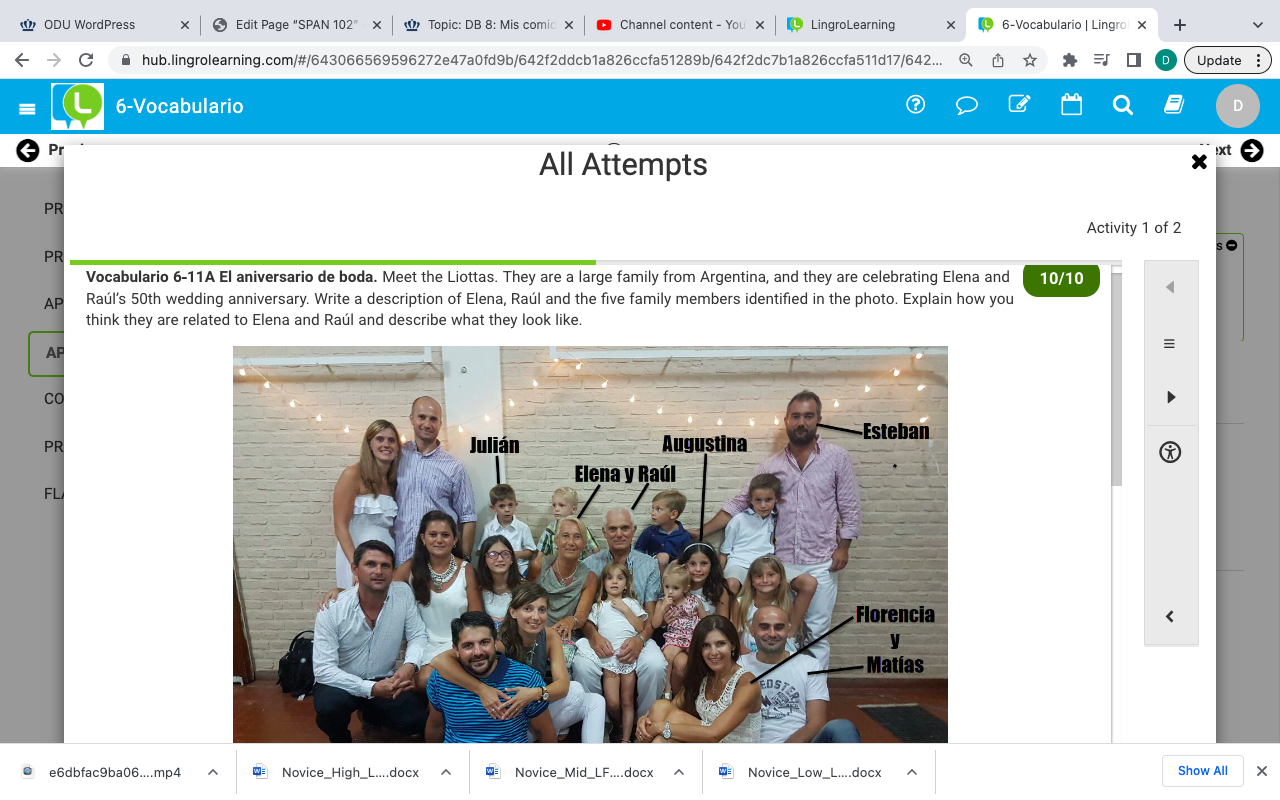The width and height of the screenshot is (1280, 800).
Task: Open the chat speech bubble icon
Action: point(967,105)
